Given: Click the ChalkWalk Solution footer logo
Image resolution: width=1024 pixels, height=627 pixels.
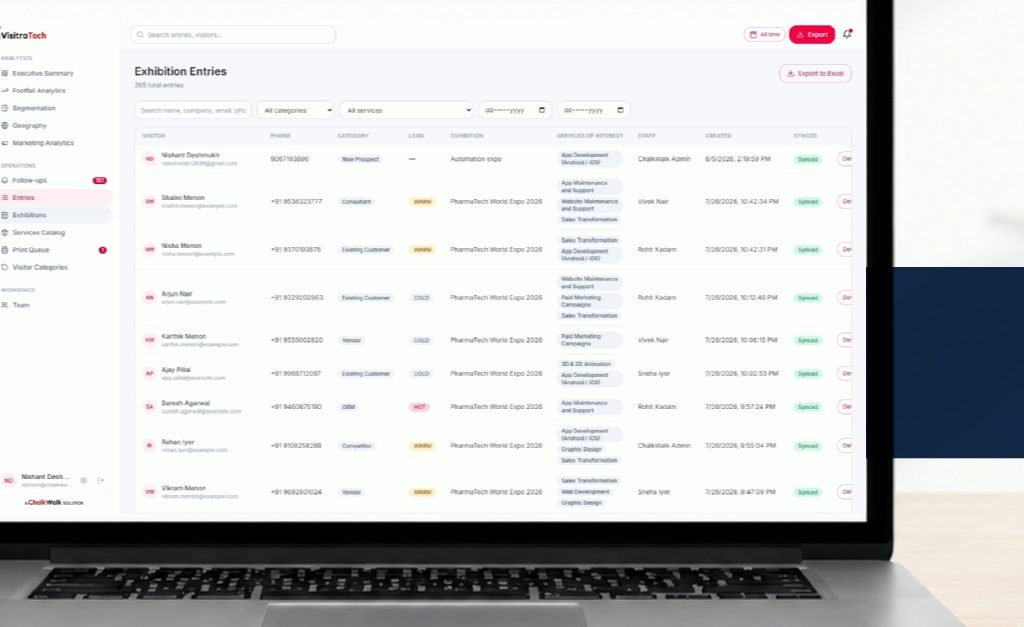Looking at the screenshot, I should [54, 502].
